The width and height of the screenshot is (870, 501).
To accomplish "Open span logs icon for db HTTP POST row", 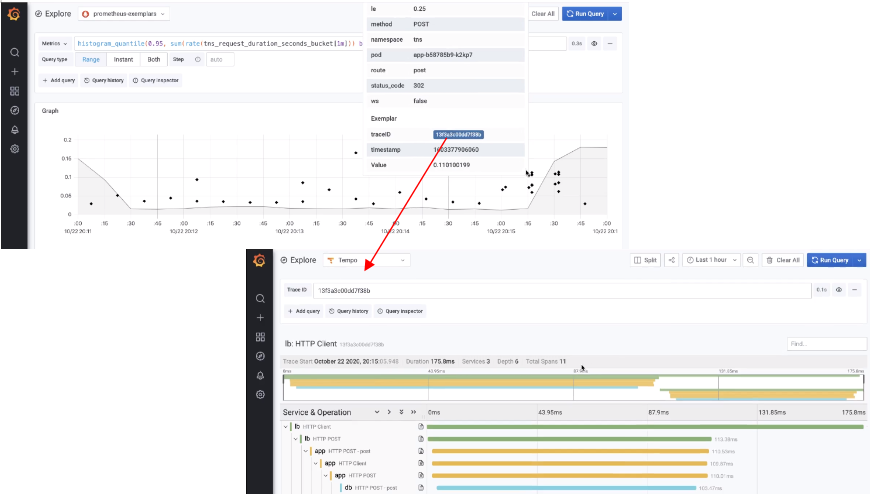I will [421, 488].
